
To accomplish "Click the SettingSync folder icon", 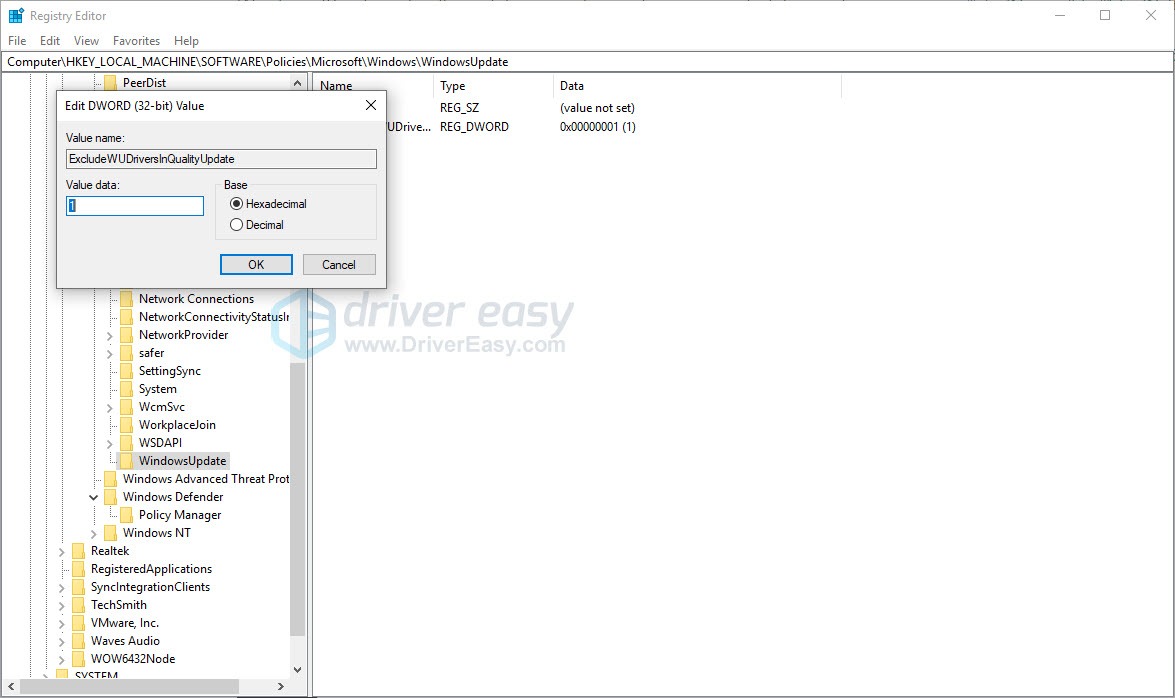I will click(128, 370).
